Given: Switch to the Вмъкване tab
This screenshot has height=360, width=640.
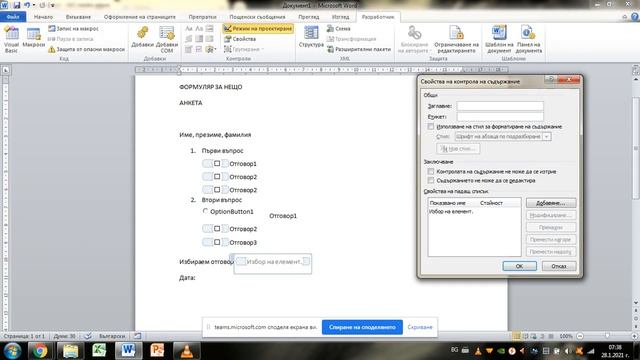Looking at the screenshot, I should coord(78,17).
